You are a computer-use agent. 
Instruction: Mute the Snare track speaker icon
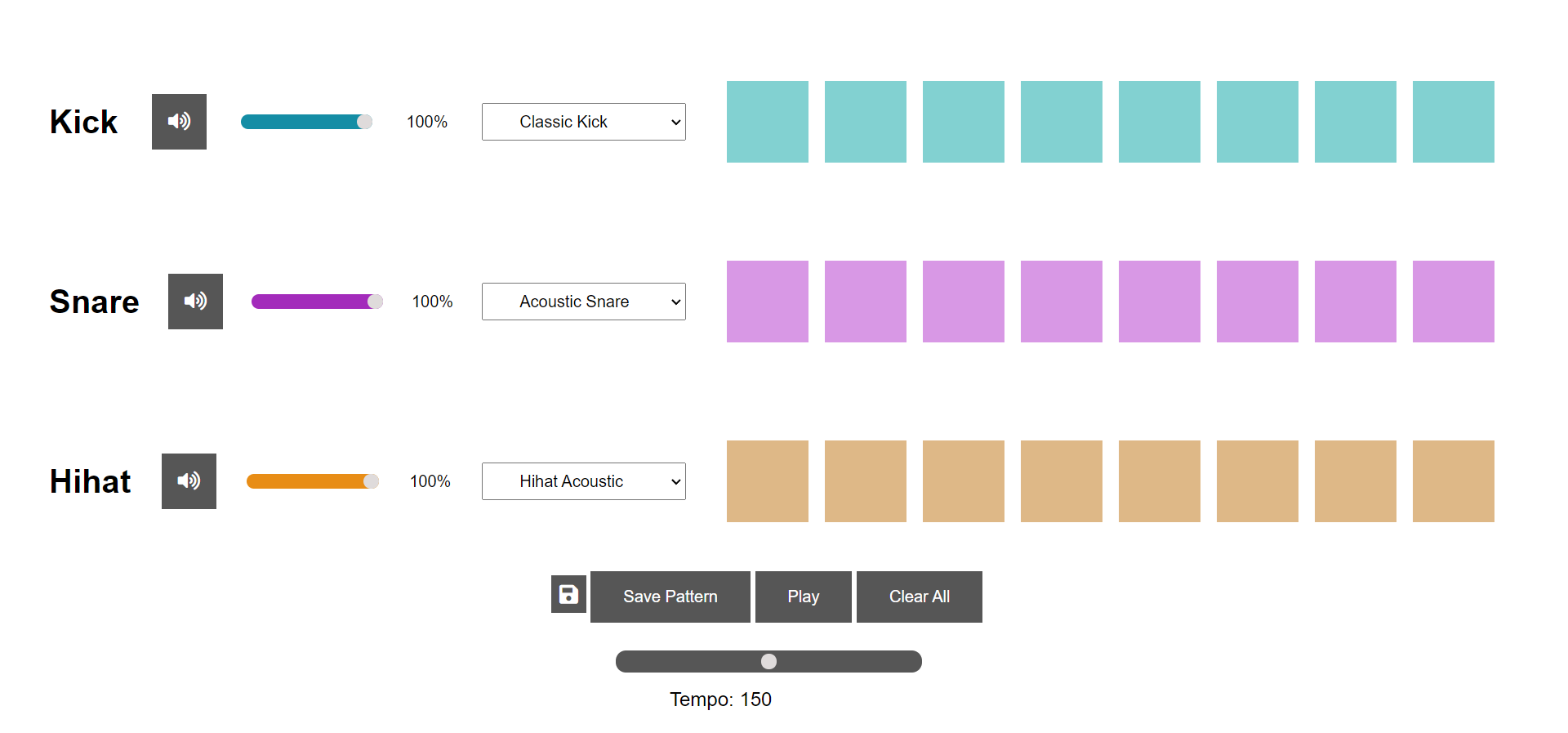pyautogui.click(x=195, y=302)
